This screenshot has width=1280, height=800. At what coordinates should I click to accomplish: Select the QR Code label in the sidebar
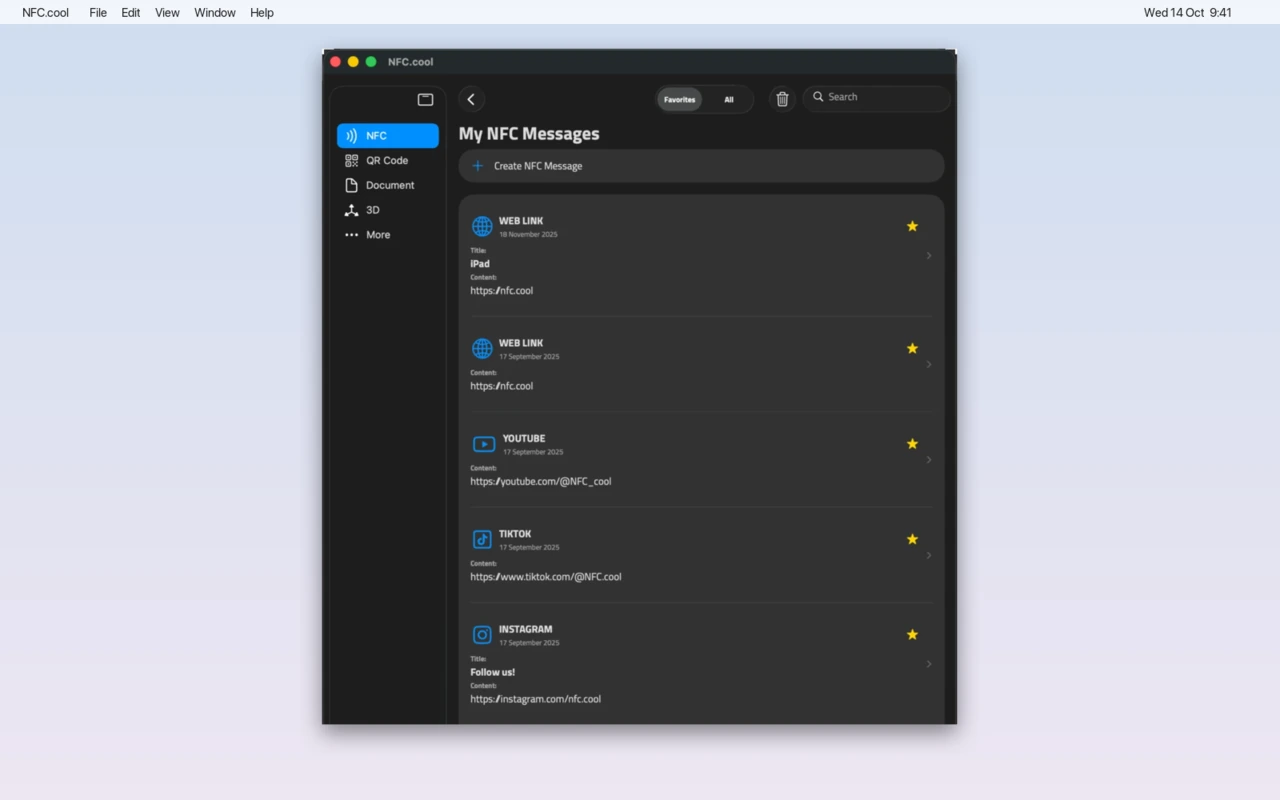pyautogui.click(x=387, y=160)
